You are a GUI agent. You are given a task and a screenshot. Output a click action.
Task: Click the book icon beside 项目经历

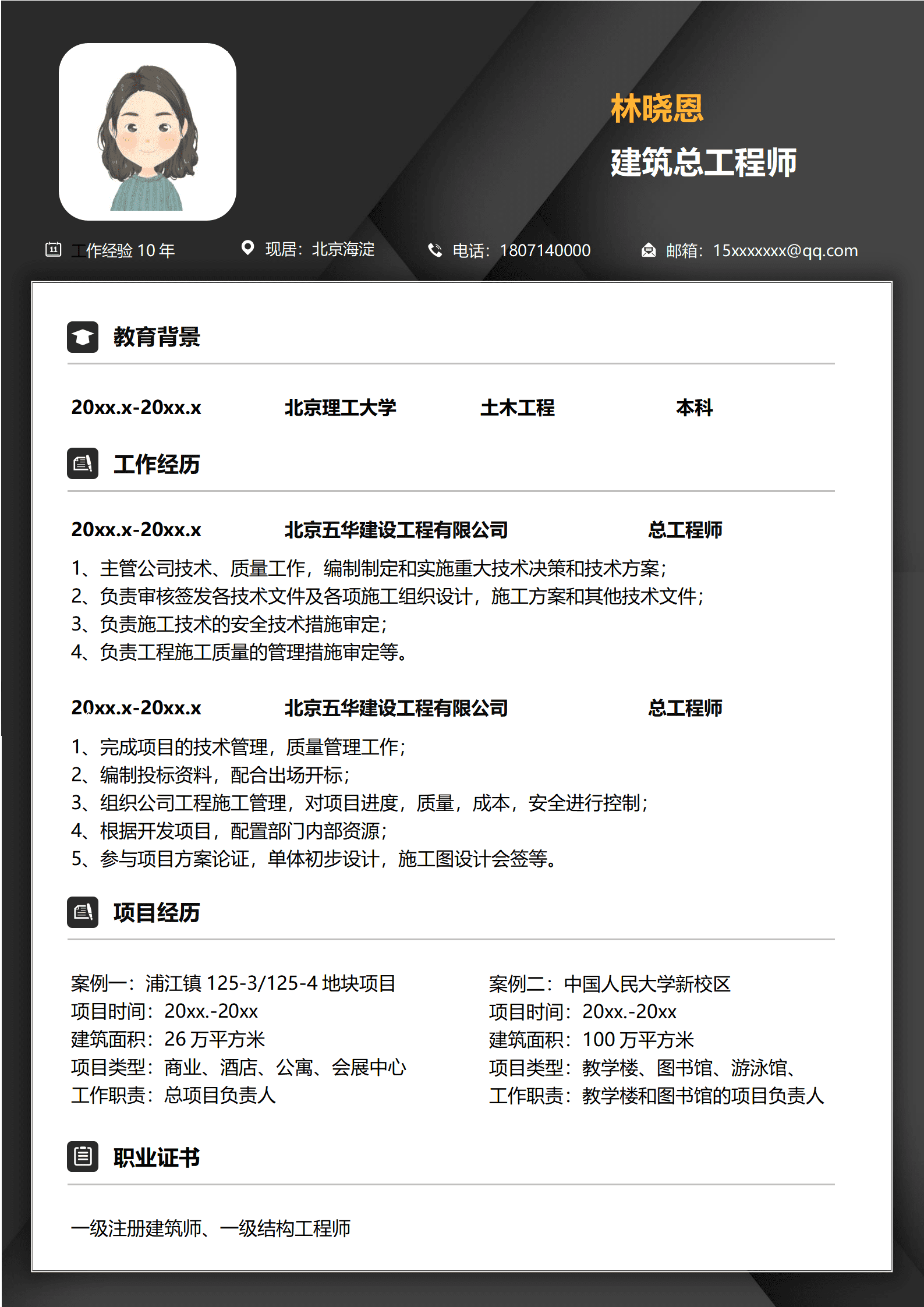pos(83,912)
